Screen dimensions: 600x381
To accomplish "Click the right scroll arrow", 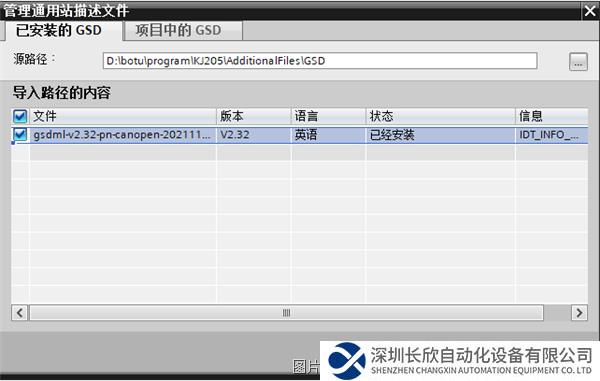I will 579,313.
